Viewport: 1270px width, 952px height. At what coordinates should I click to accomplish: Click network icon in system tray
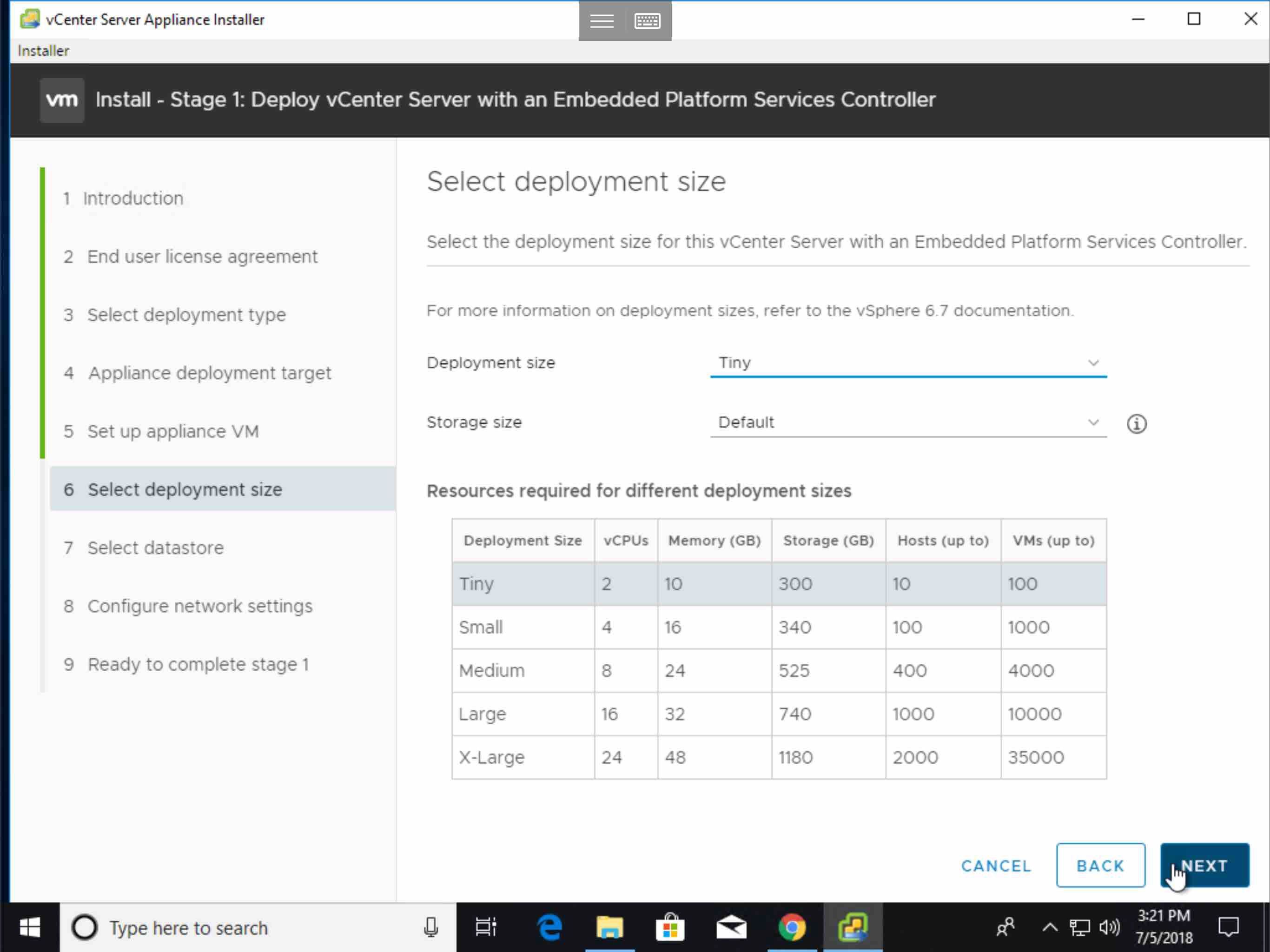pyautogui.click(x=1079, y=927)
